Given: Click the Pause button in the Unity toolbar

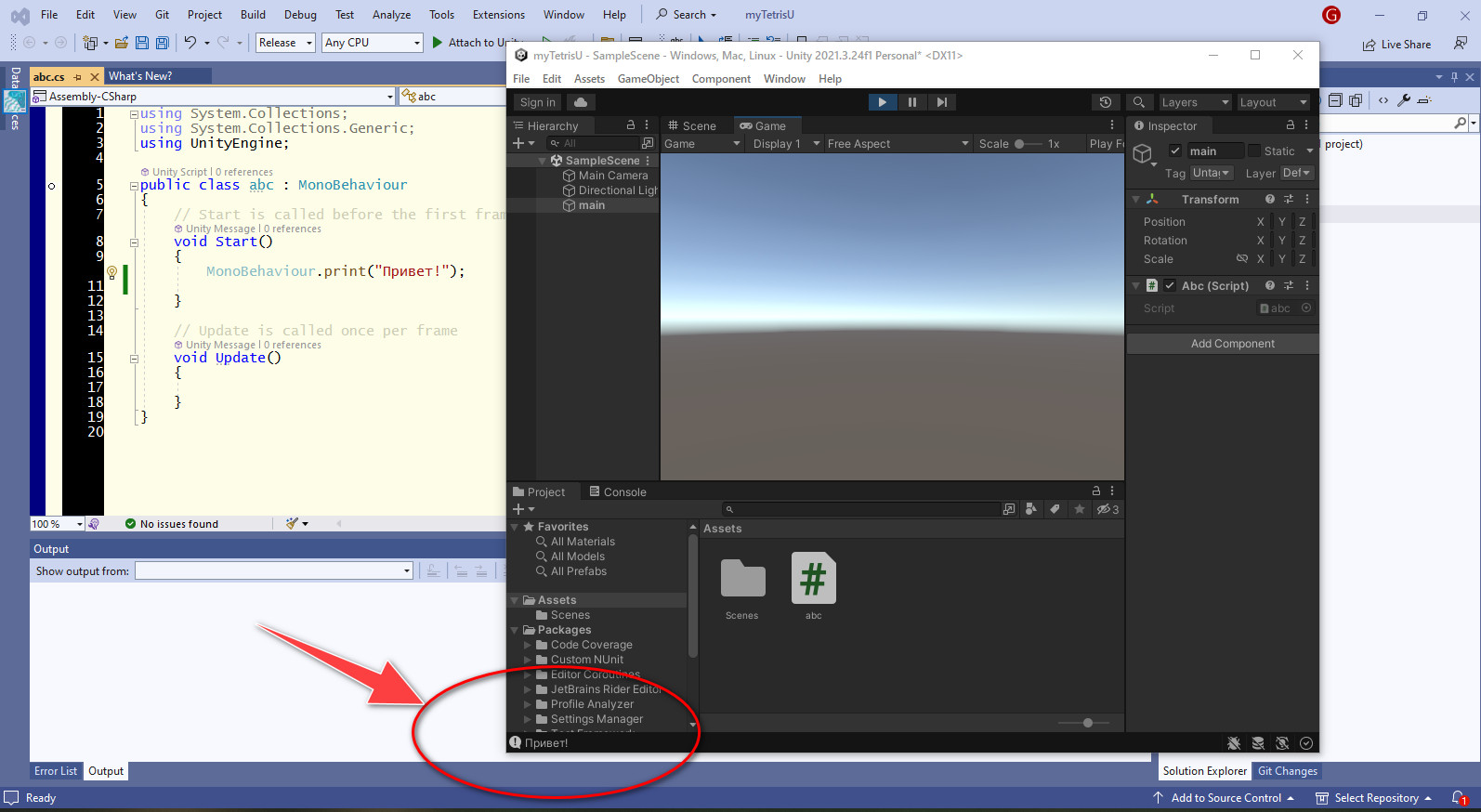Looking at the screenshot, I should click(911, 102).
